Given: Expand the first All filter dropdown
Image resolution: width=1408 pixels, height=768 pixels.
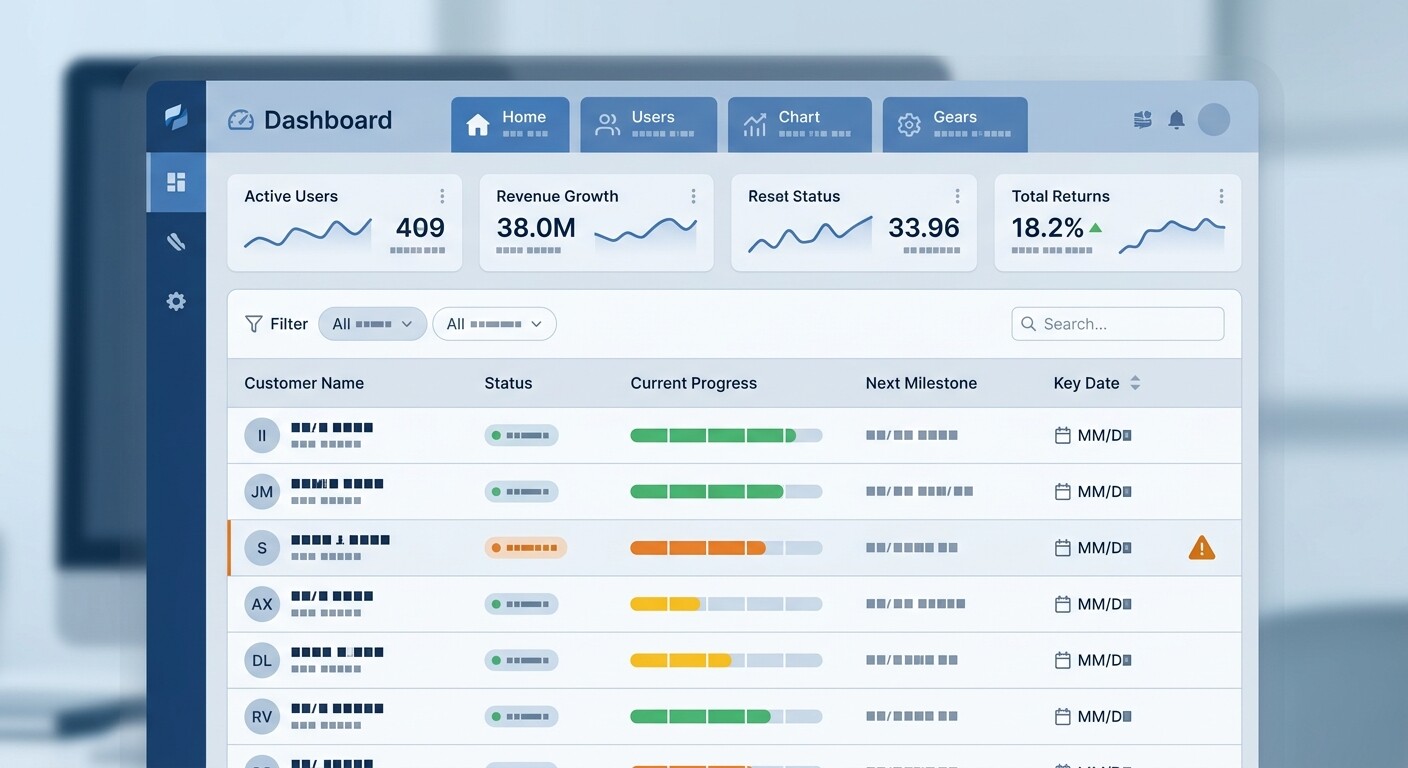Looking at the screenshot, I should tap(372, 324).
